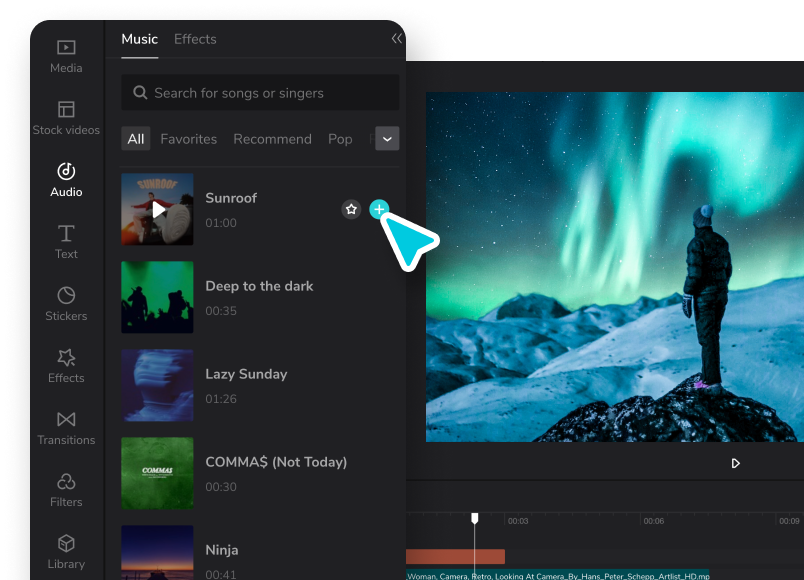Image resolution: width=804 pixels, height=580 pixels.
Task: Click the search songs or singers field
Action: pos(260,93)
